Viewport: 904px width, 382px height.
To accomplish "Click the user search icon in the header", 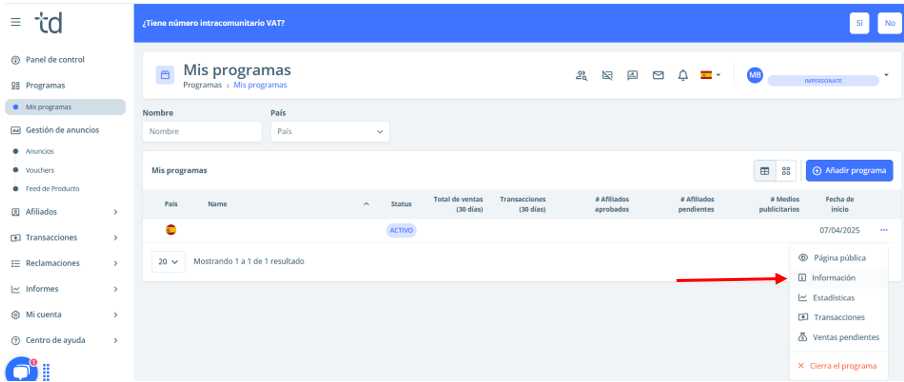I will [x=581, y=75].
